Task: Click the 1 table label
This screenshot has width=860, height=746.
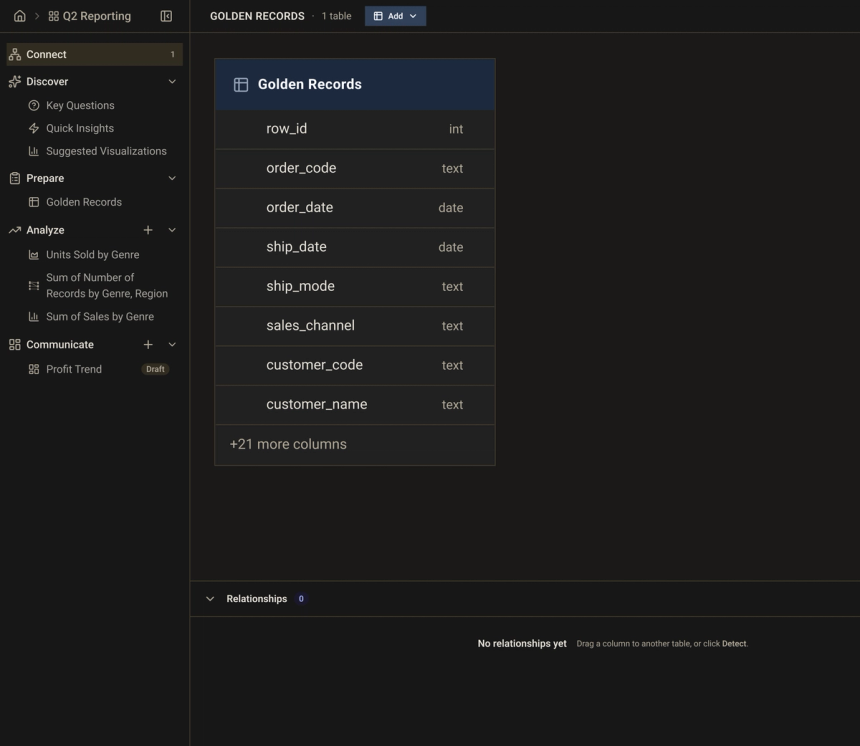Action: (x=336, y=16)
